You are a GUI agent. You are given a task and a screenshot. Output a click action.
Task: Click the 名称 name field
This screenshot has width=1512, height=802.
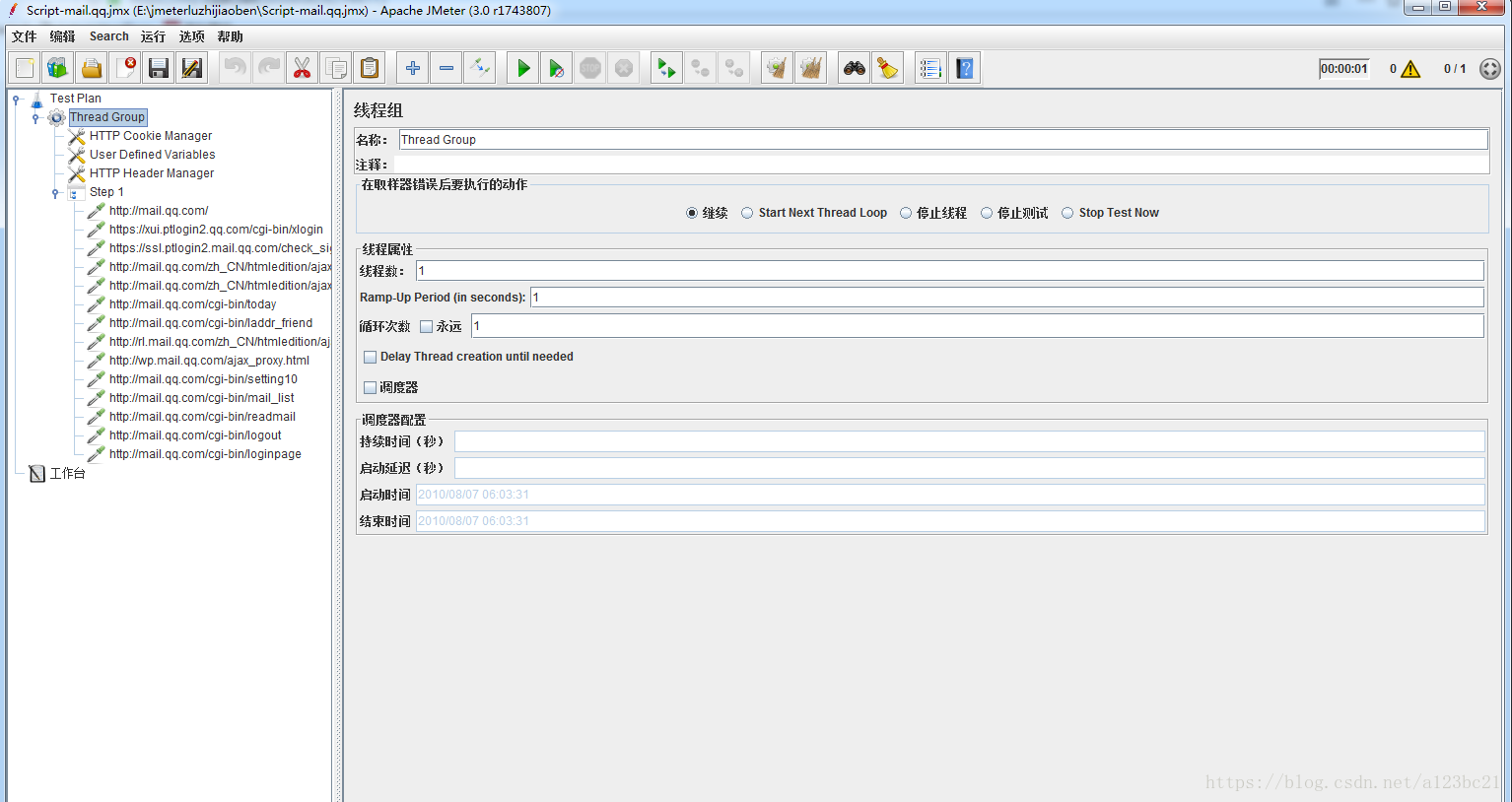click(x=943, y=140)
